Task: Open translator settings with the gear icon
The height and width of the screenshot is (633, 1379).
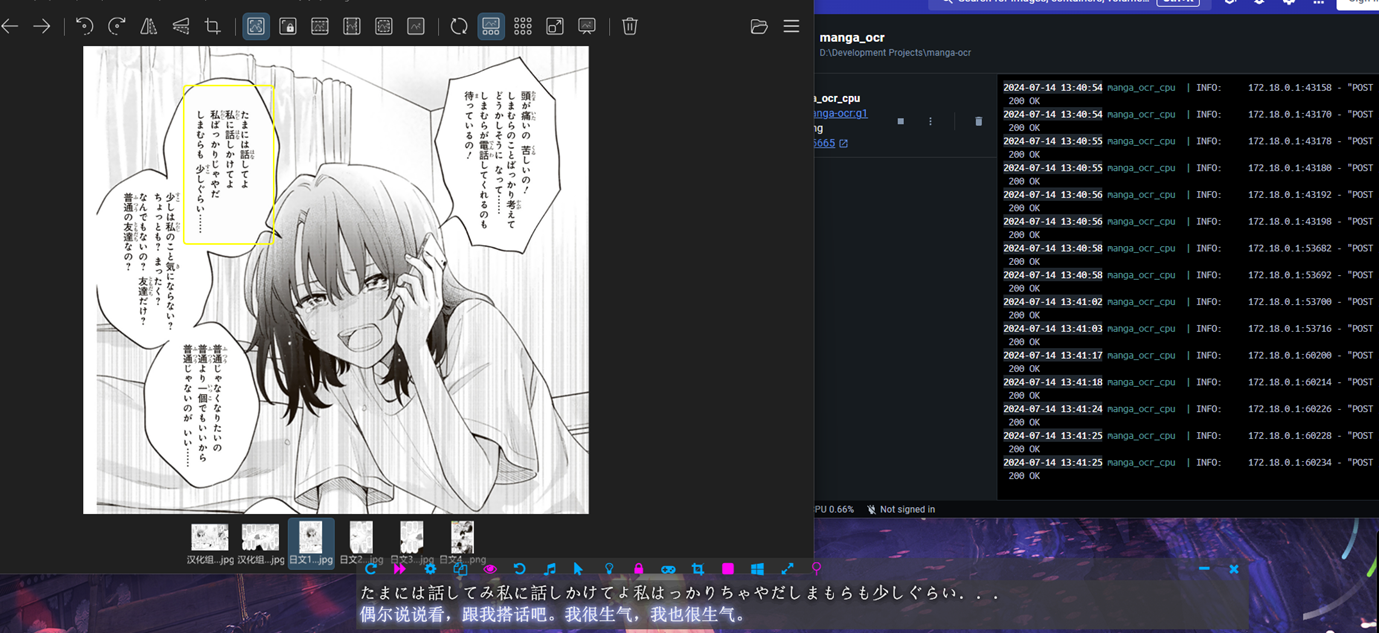Action: coord(430,569)
